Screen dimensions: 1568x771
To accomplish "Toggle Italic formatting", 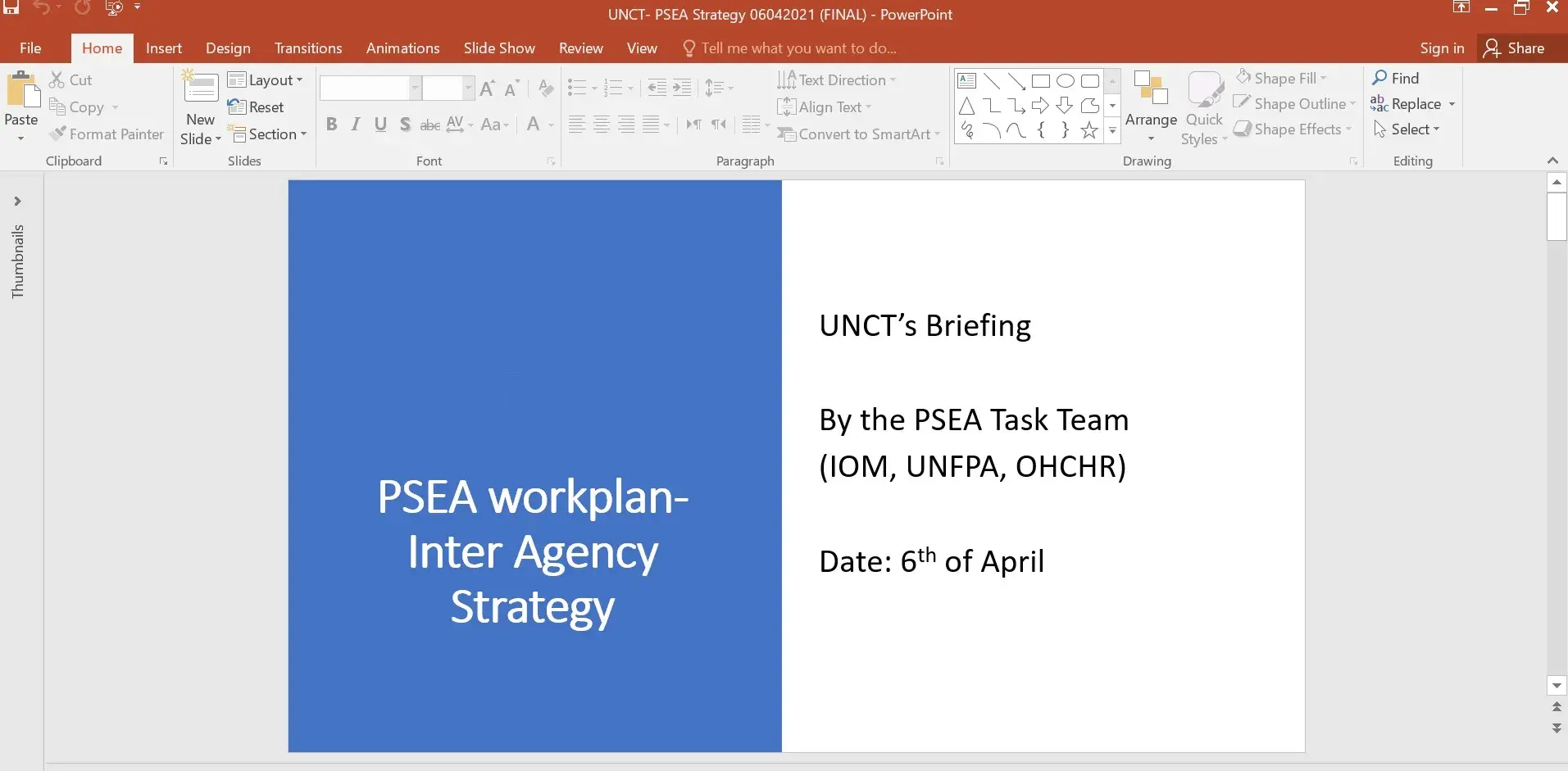I will [x=356, y=125].
